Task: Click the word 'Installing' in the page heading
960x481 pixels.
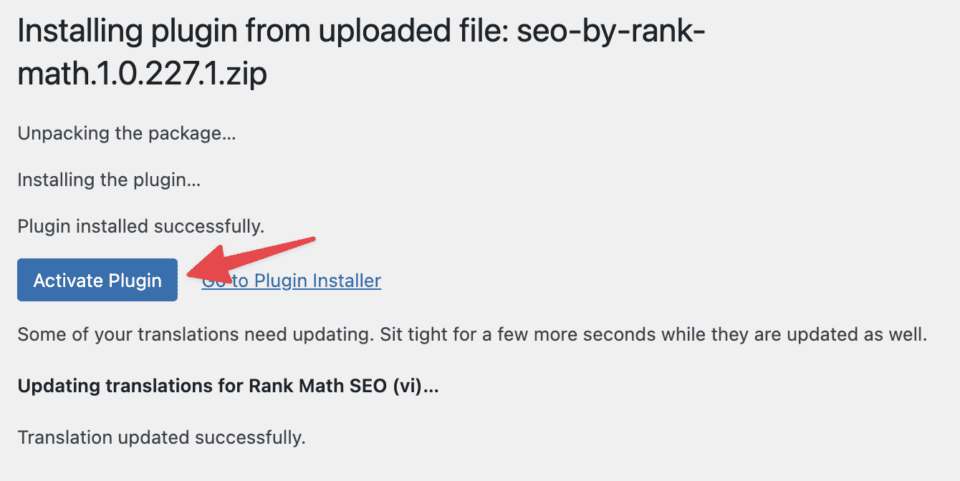Action: (x=80, y=32)
